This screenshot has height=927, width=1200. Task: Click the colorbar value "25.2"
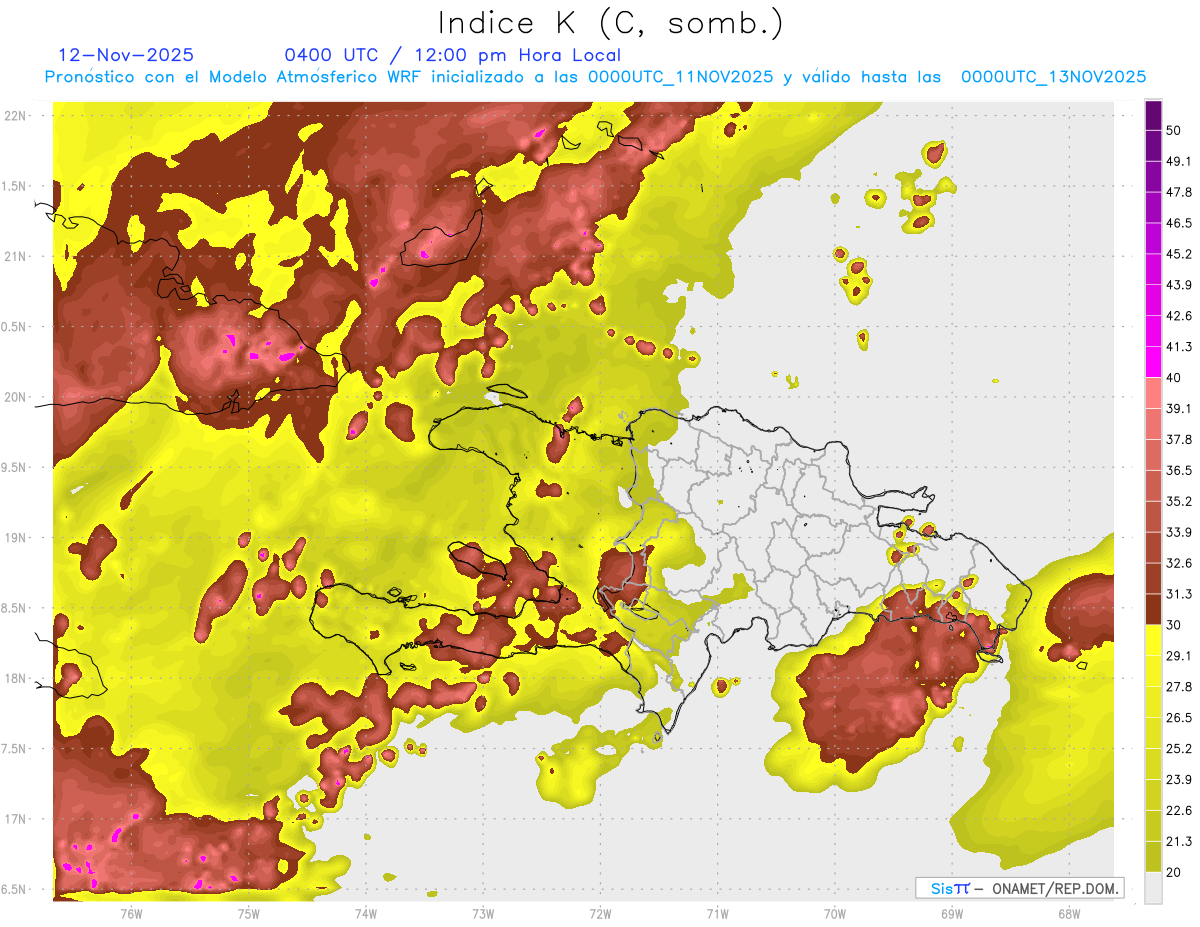[x=1180, y=748]
